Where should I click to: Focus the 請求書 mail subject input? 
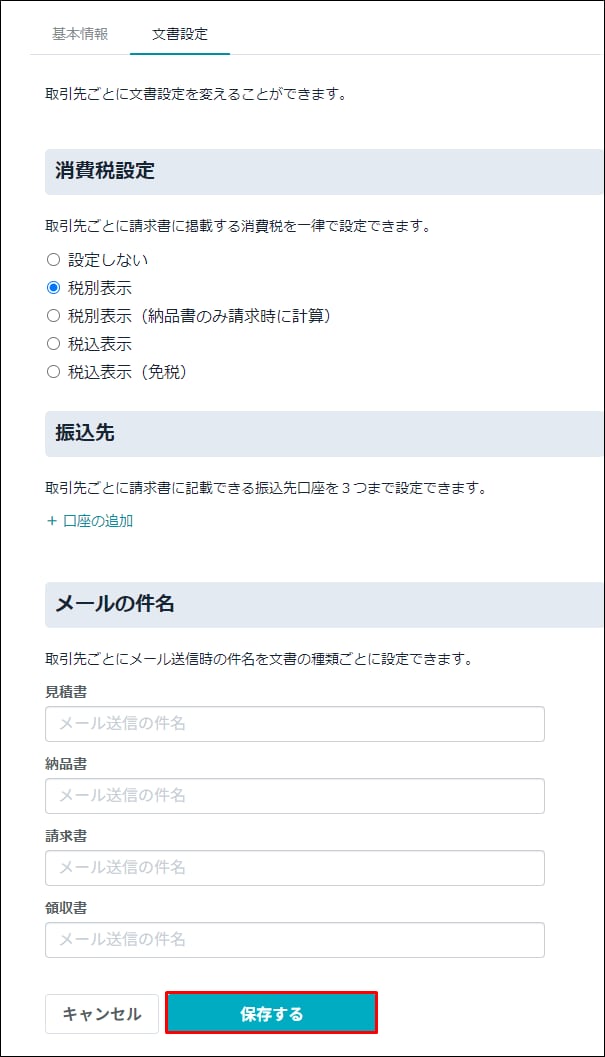tap(295, 868)
